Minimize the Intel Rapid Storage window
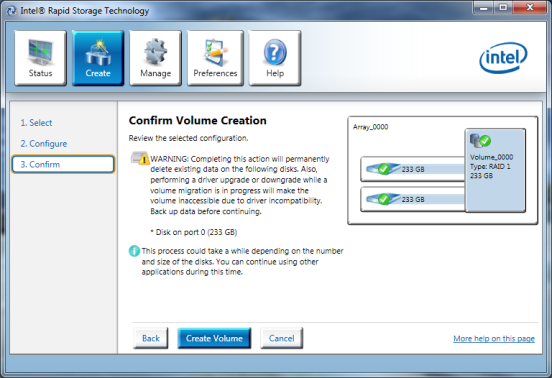This screenshot has height=378, width=552. pyautogui.click(x=484, y=8)
